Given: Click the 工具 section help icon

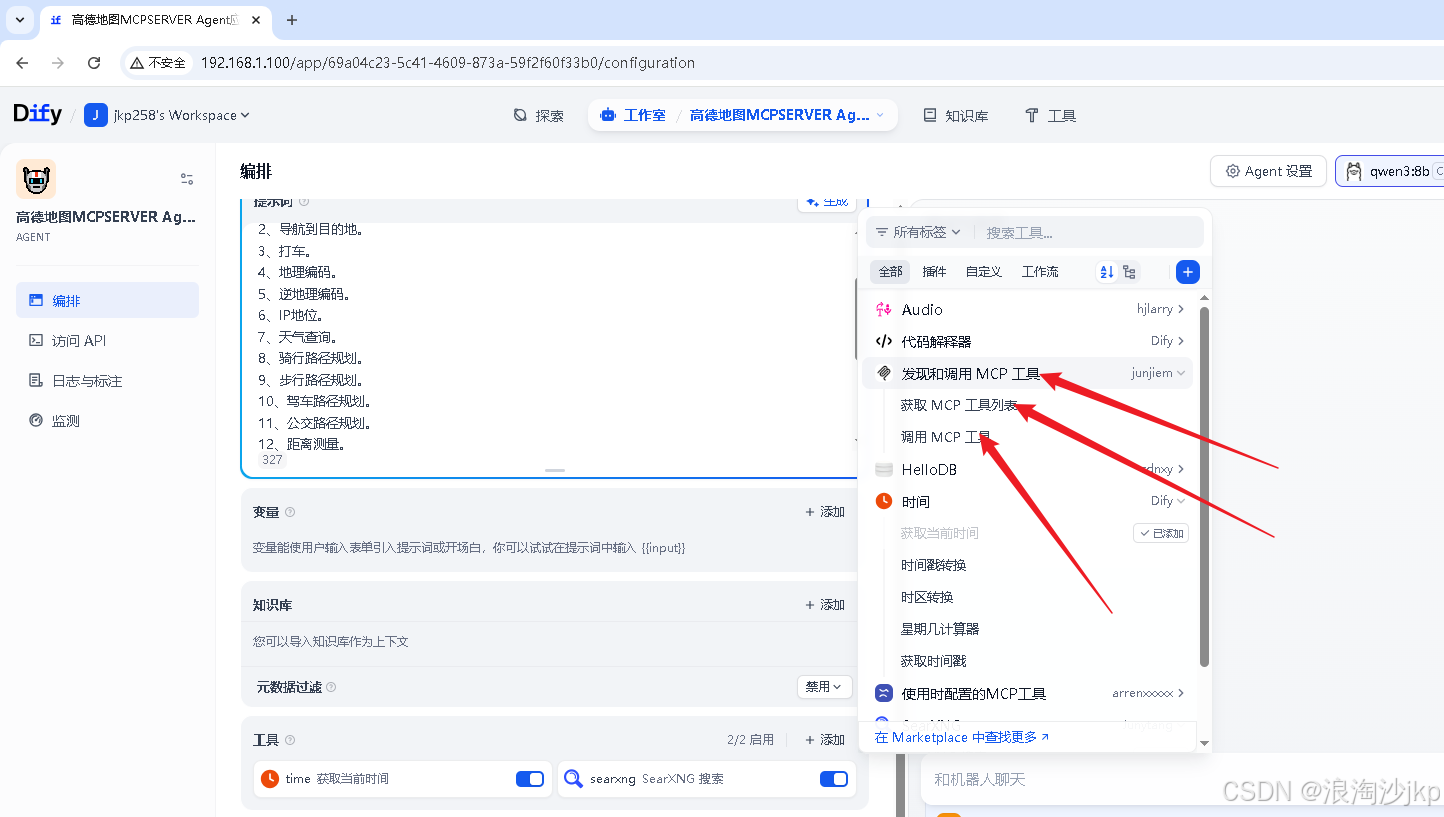Looking at the screenshot, I should (290, 740).
